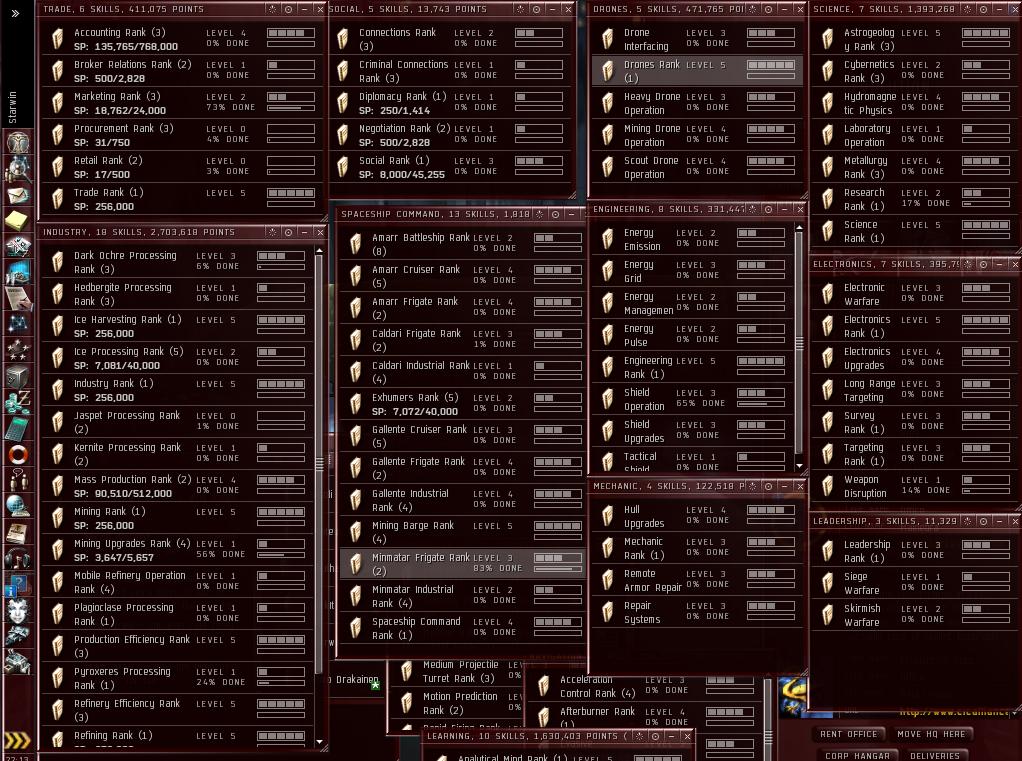Click the circle icon in Mechanic window header
Image resolution: width=1022 pixels, height=761 pixels.
[768, 486]
